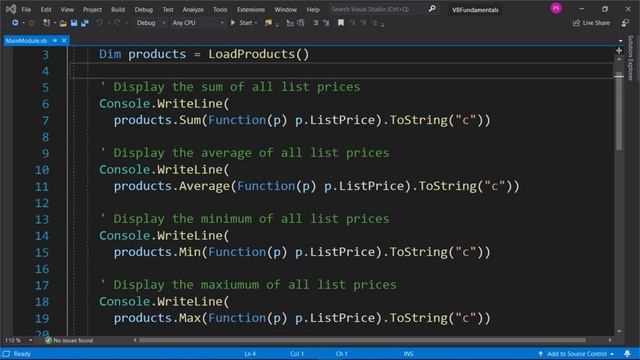Click the vertical scrollbar down arrow

(x=619, y=331)
